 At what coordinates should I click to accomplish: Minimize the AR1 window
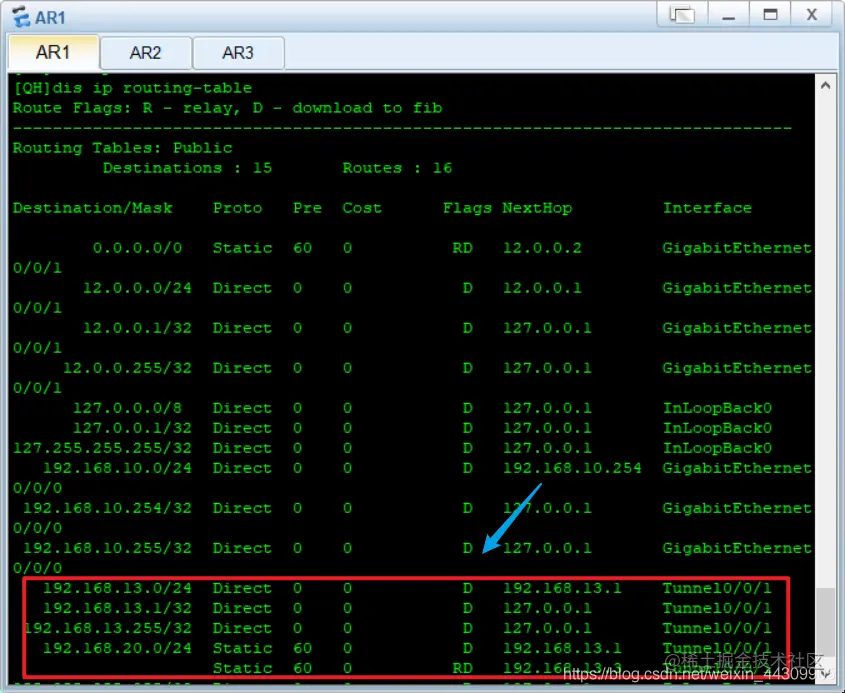(729, 15)
